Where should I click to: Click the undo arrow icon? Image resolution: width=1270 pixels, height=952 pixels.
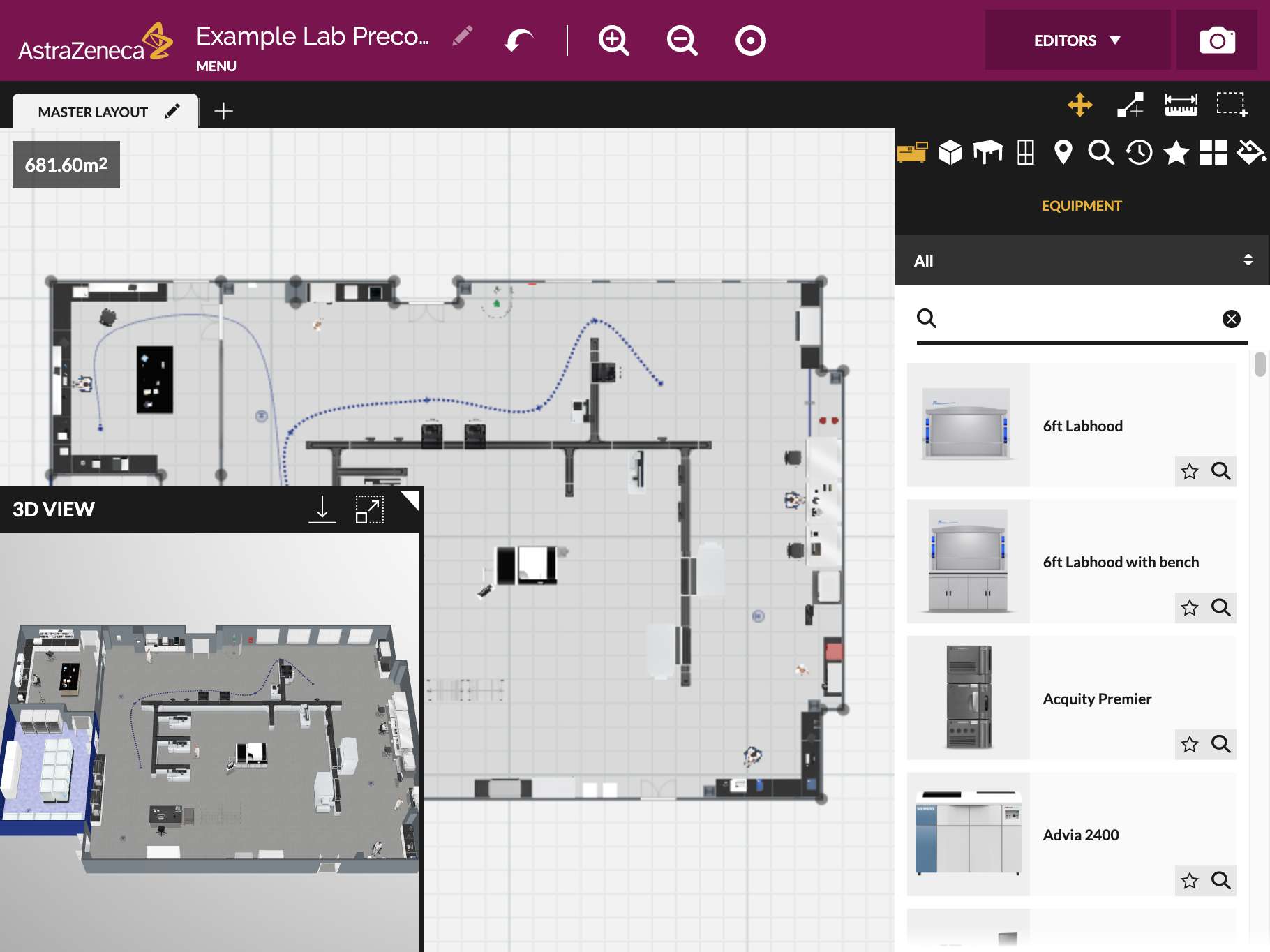point(518,40)
